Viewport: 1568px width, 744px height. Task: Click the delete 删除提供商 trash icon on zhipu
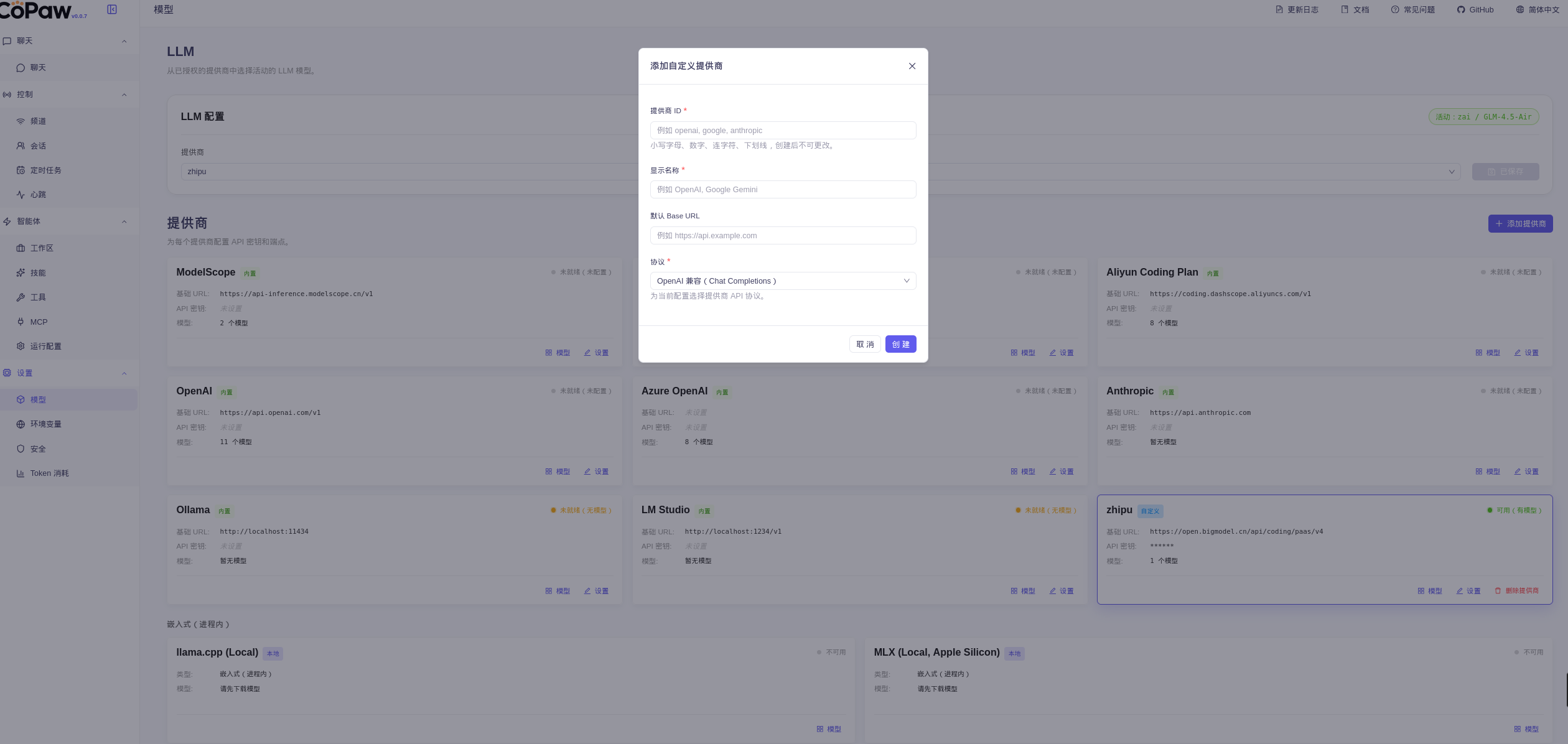tap(1498, 591)
